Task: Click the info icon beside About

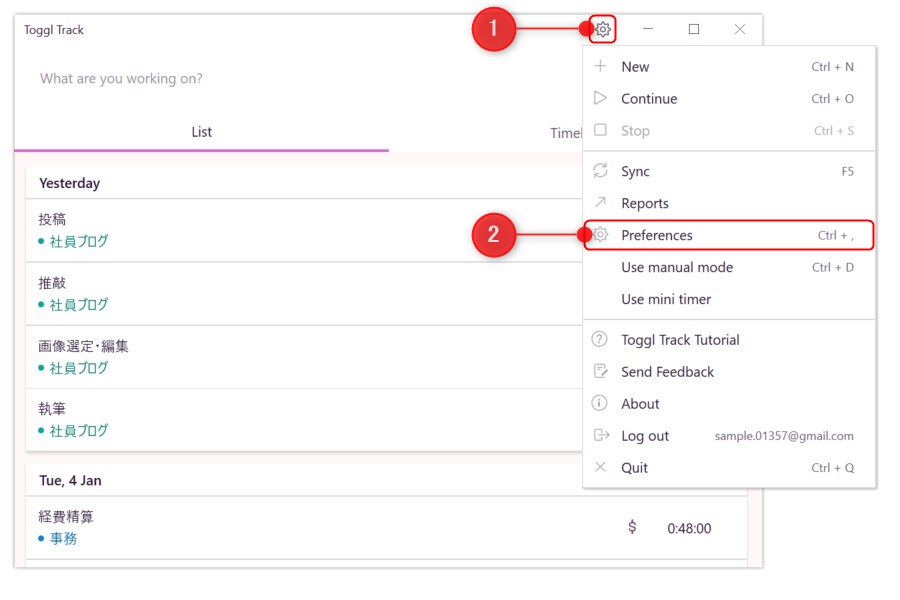Action: pos(599,403)
